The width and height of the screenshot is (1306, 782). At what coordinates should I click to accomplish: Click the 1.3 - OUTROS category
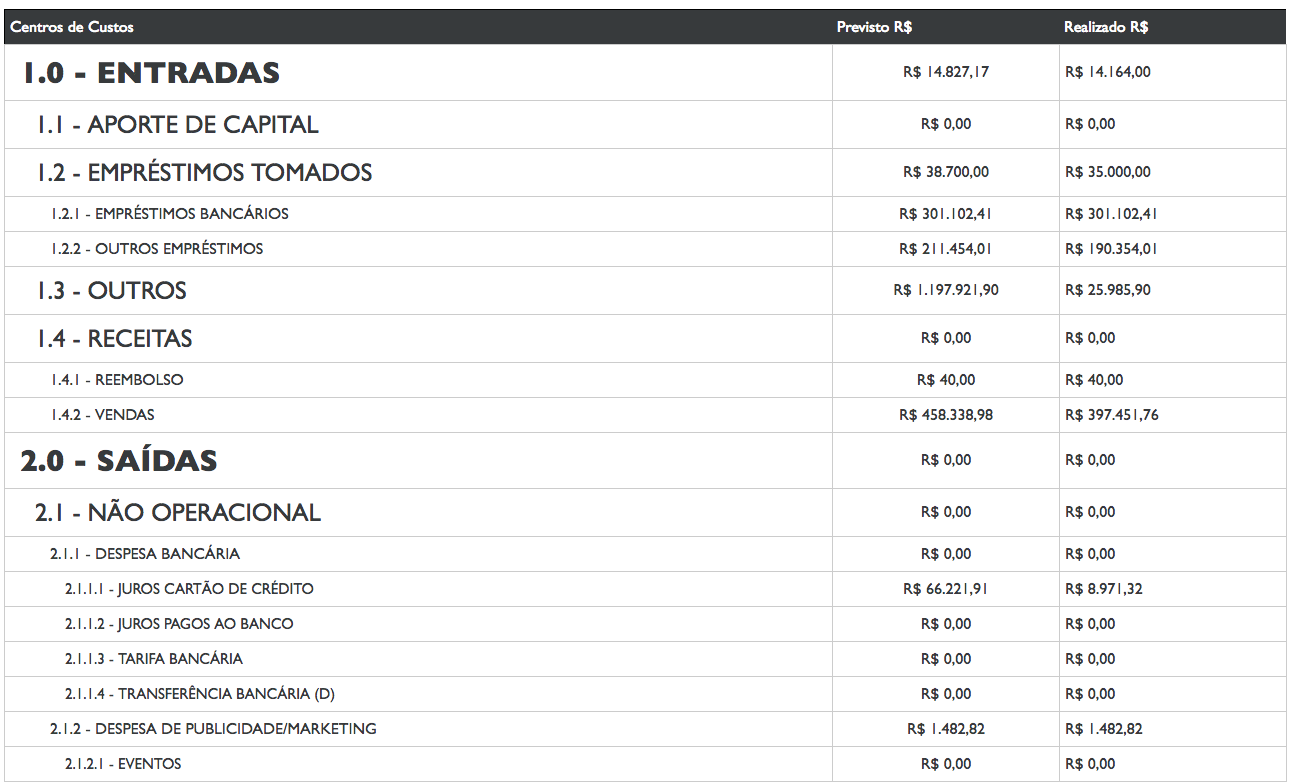111,291
